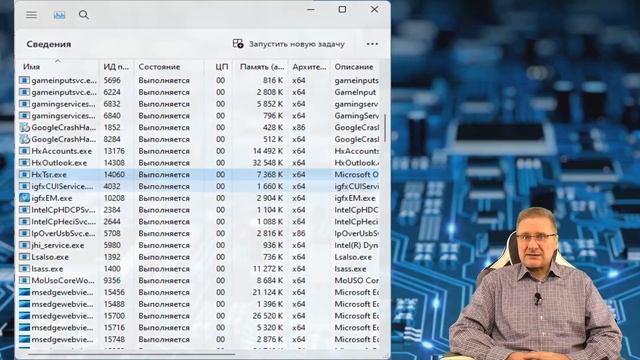This screenshot has height=360, width=640.
Task: Click PID value 13176
Action: [x=114, y=151]
